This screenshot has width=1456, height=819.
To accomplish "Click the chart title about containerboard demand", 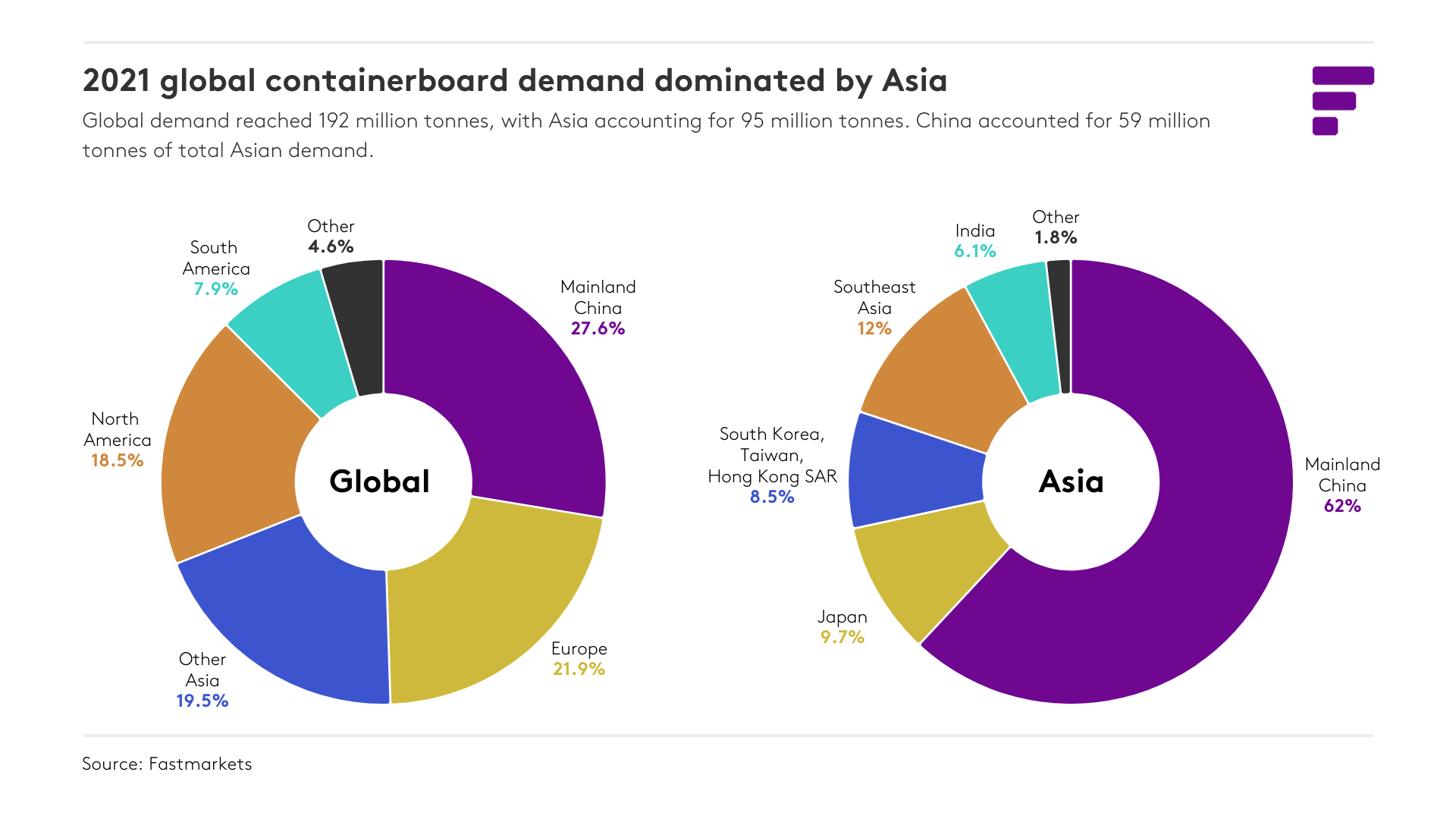I will pos(515,80).
